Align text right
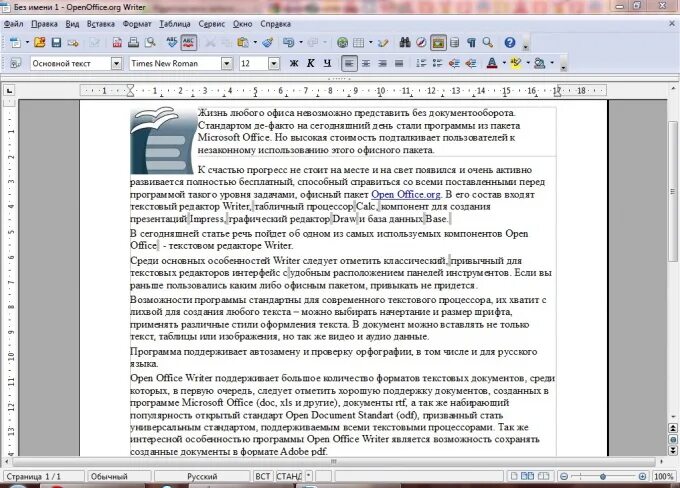 [x=382, y=63]
